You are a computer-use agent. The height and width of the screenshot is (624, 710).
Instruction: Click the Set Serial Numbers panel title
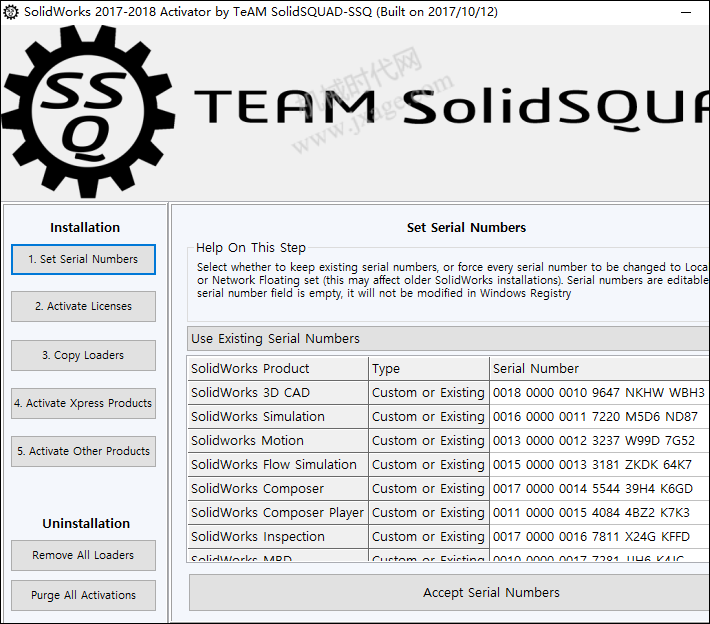(x=466, y=227)
